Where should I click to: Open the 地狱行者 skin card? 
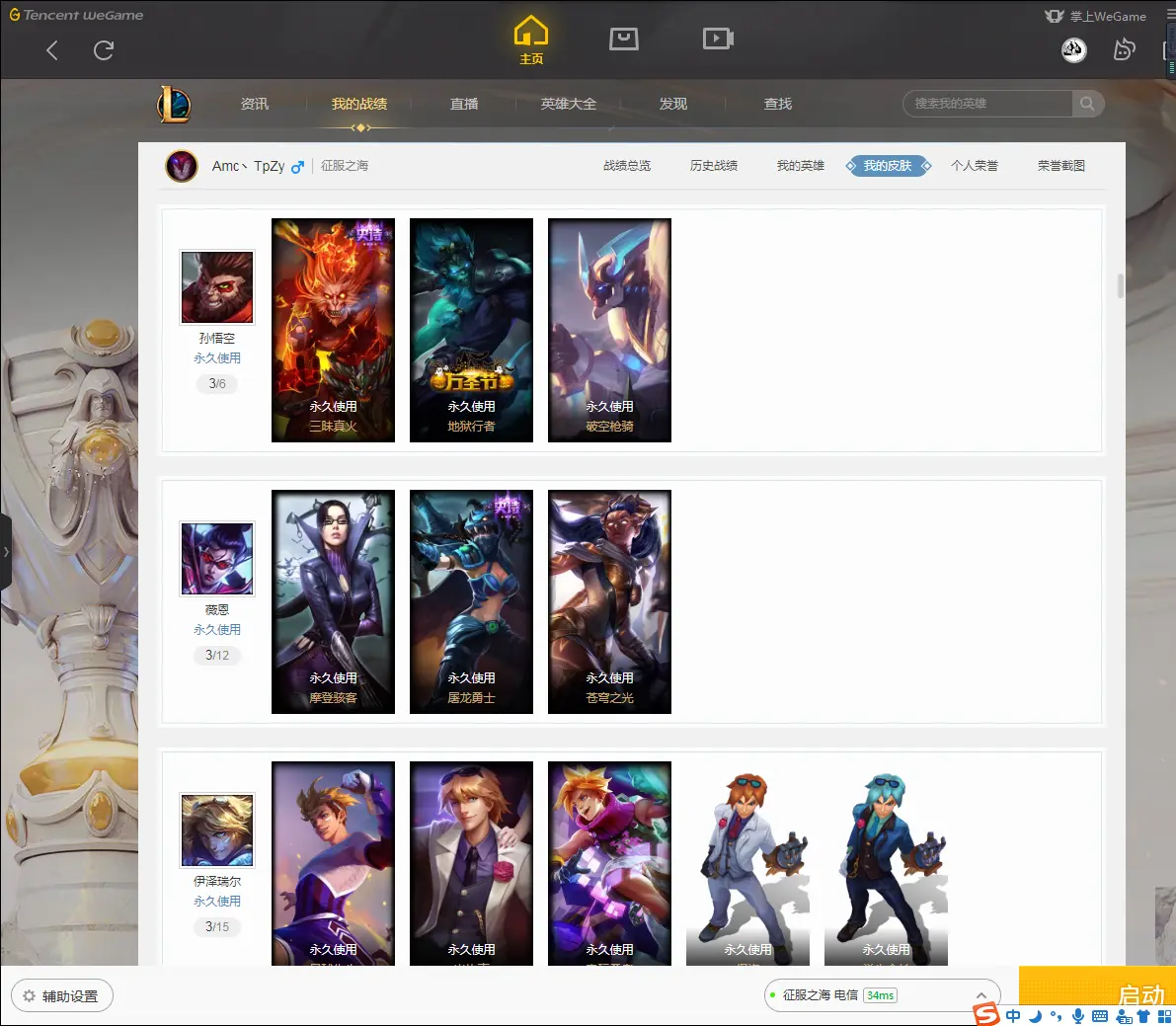471,330
